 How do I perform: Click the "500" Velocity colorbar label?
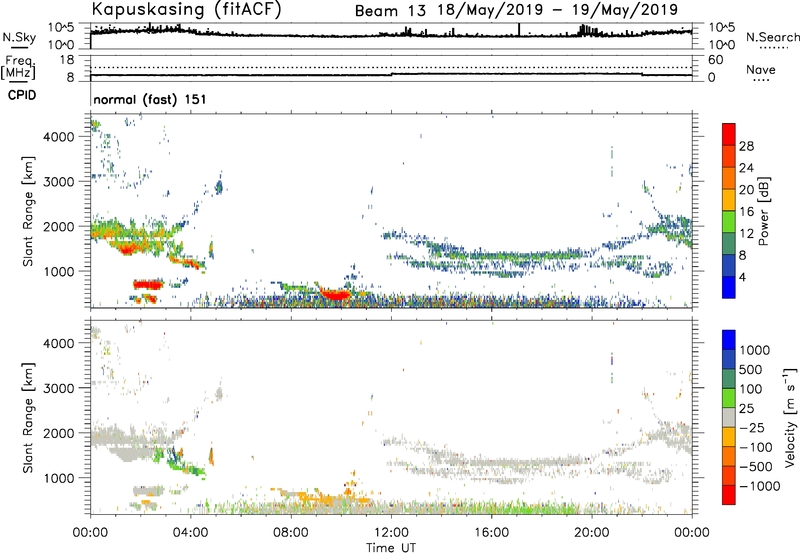click(x=751, y=370)
